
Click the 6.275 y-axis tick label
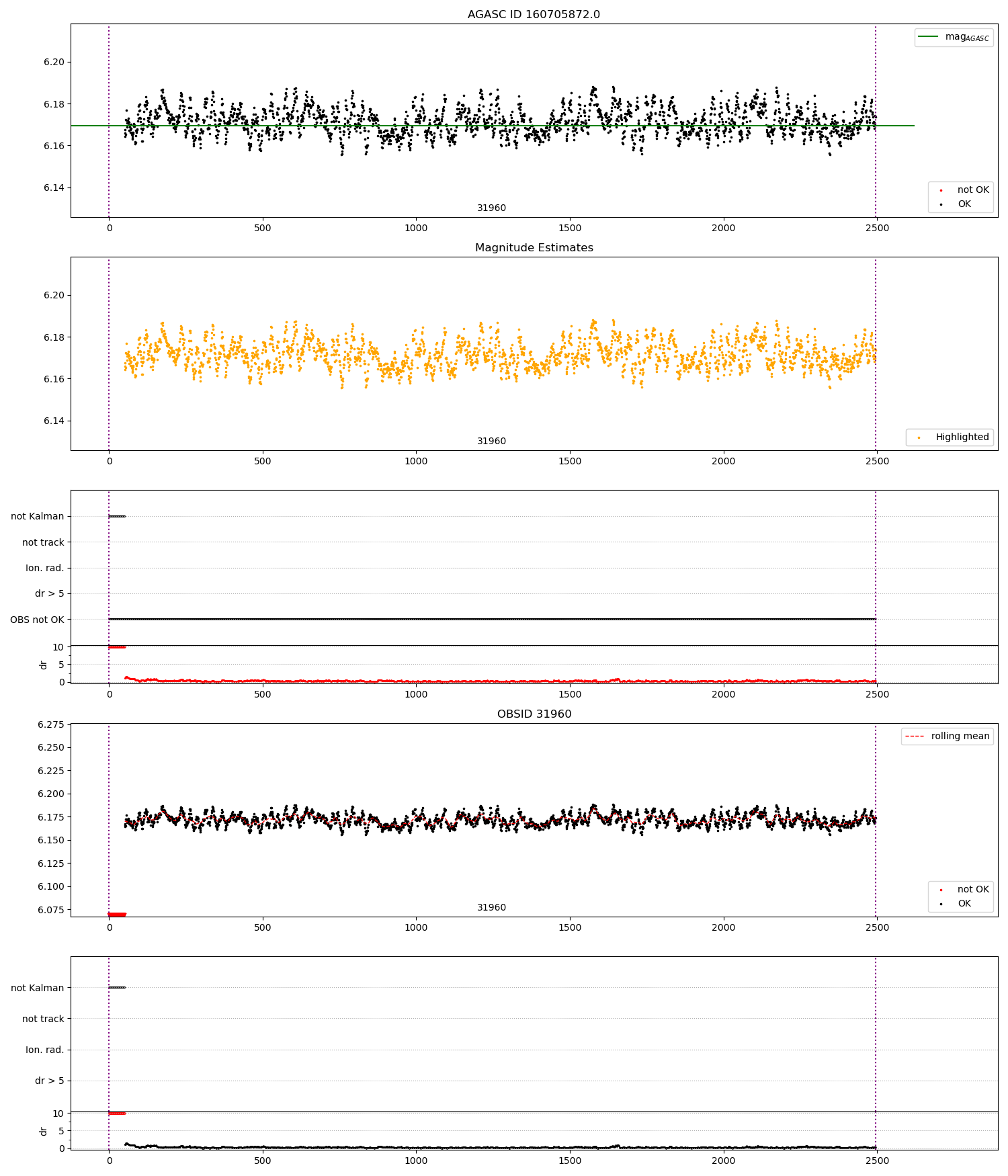click(x=51, y=724)
